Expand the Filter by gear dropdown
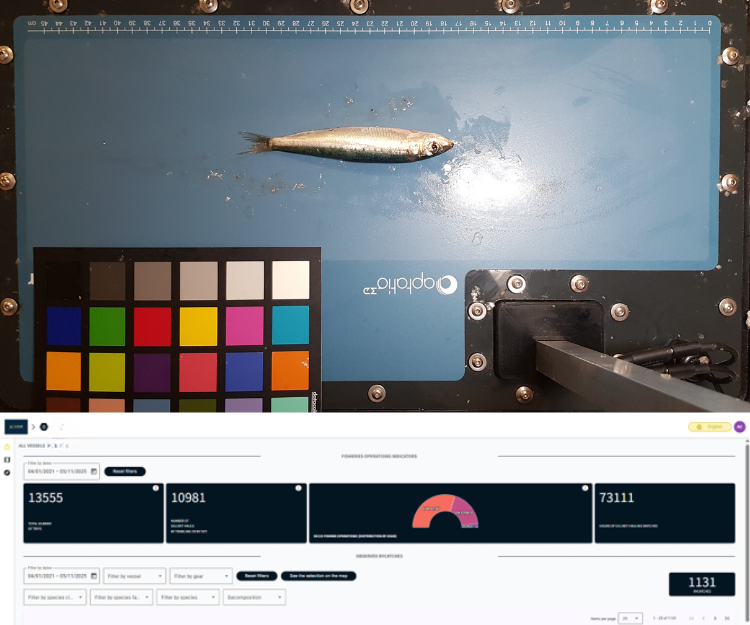Image resolution: width=750 pixels, height=625 pixels. (200, 576)
